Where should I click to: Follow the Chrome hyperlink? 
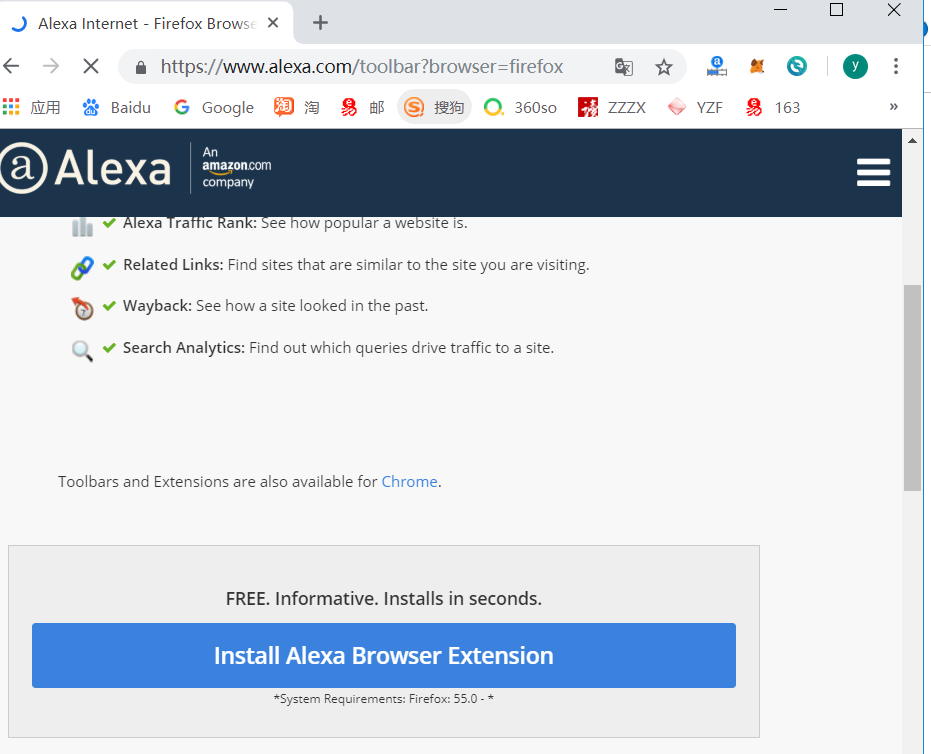pyautogui.click(x=409, y=482)
